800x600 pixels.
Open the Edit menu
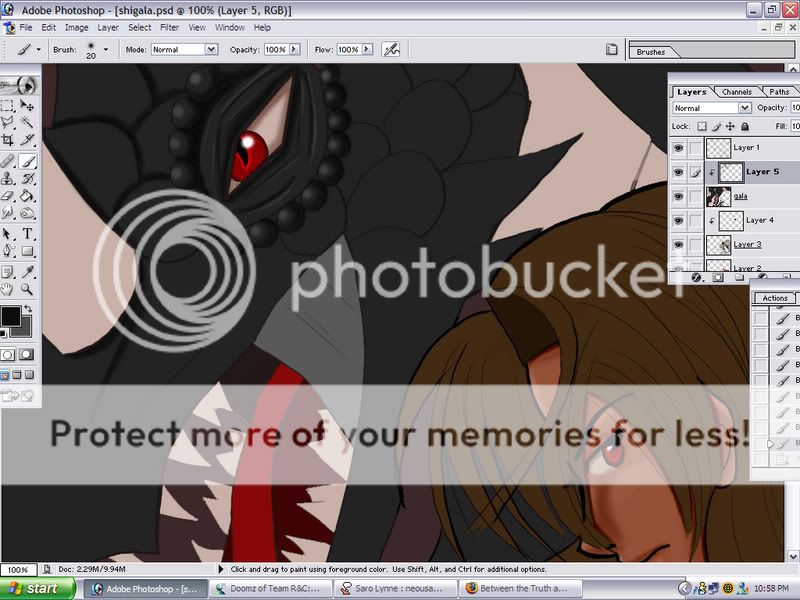tap(48, 28)
